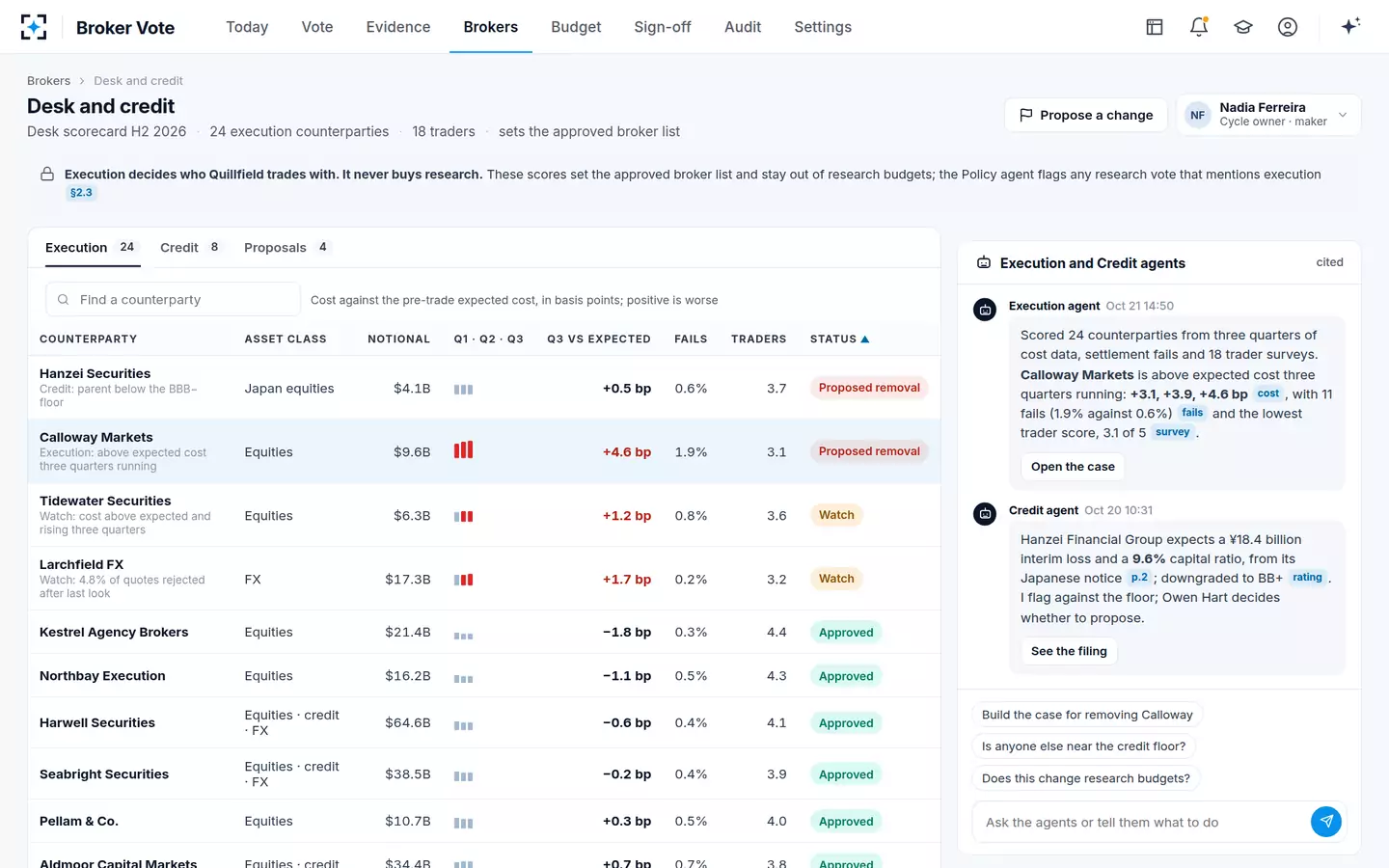This screenshot has width=1389, height=868.
Task: Click the graduation cap learning icon
Action: (x=1243, y=27)
